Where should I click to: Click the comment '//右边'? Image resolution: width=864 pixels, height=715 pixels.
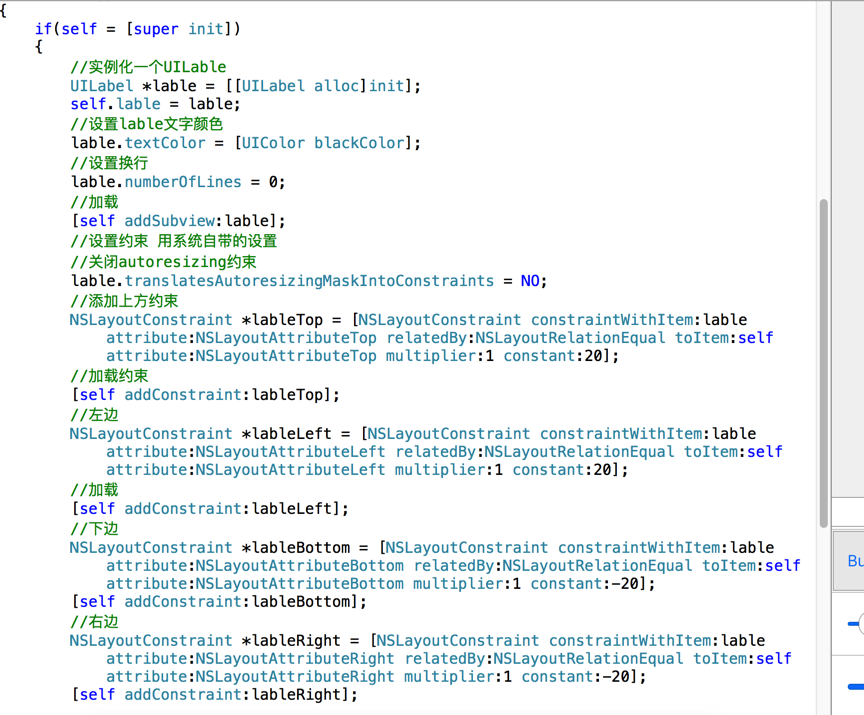[94, 622]
